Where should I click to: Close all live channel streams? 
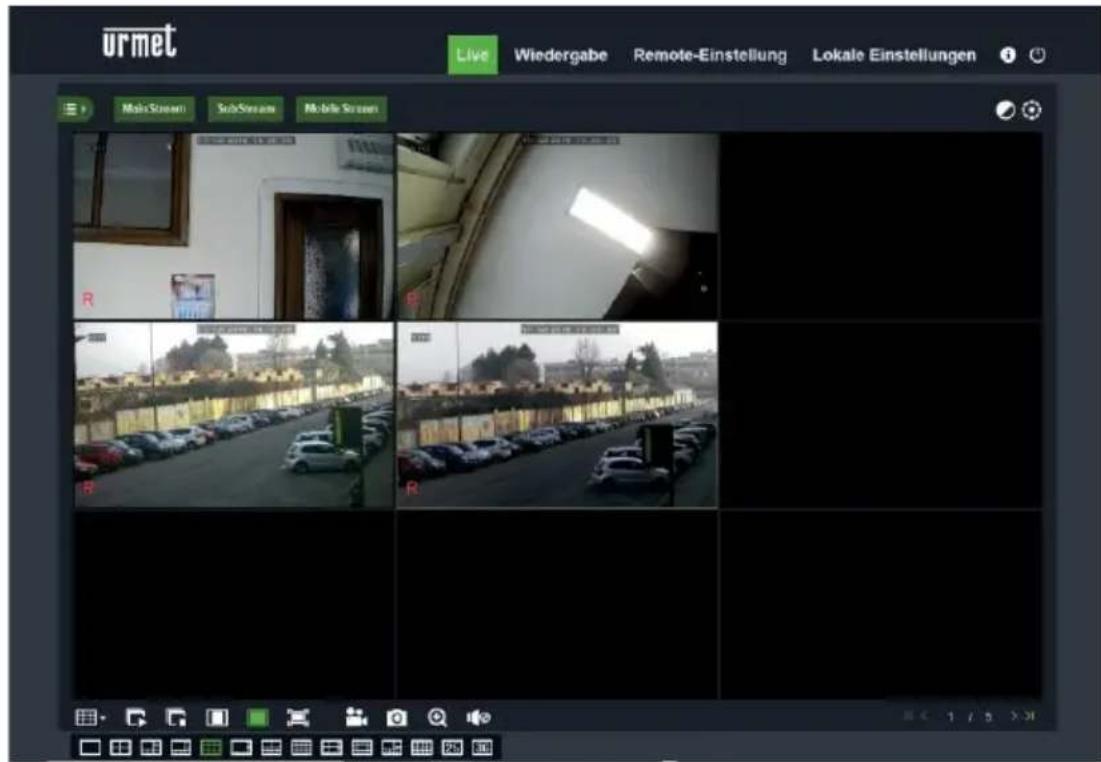tap(177, 716)
